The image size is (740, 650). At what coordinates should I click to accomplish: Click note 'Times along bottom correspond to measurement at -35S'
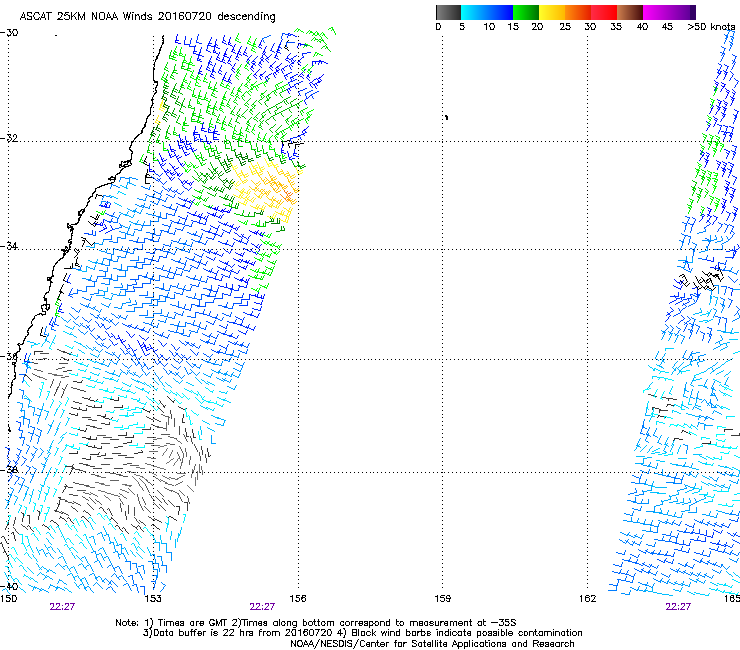click(x=378, y=623)
